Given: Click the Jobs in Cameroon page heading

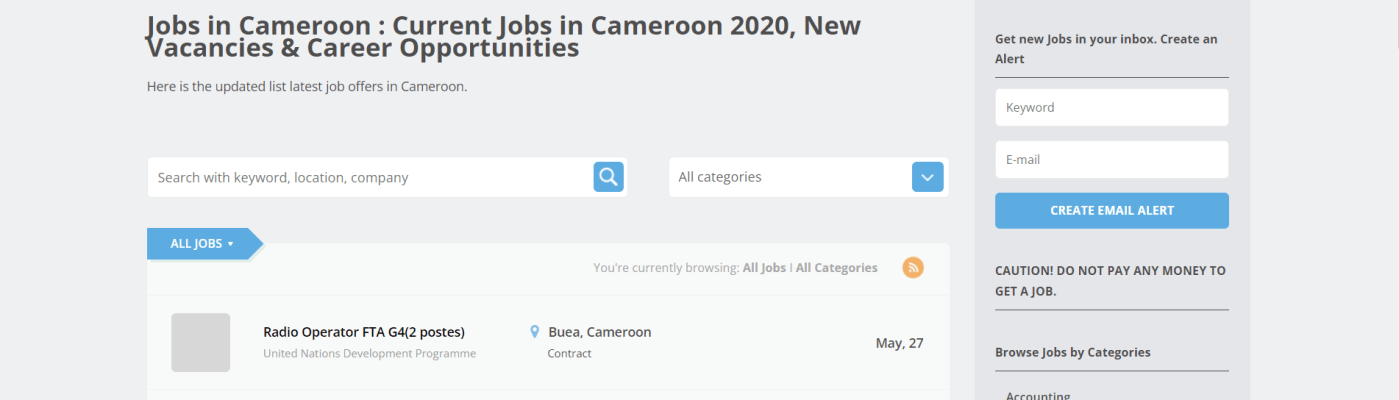Looking at the screenshot, I should point(503,36).
